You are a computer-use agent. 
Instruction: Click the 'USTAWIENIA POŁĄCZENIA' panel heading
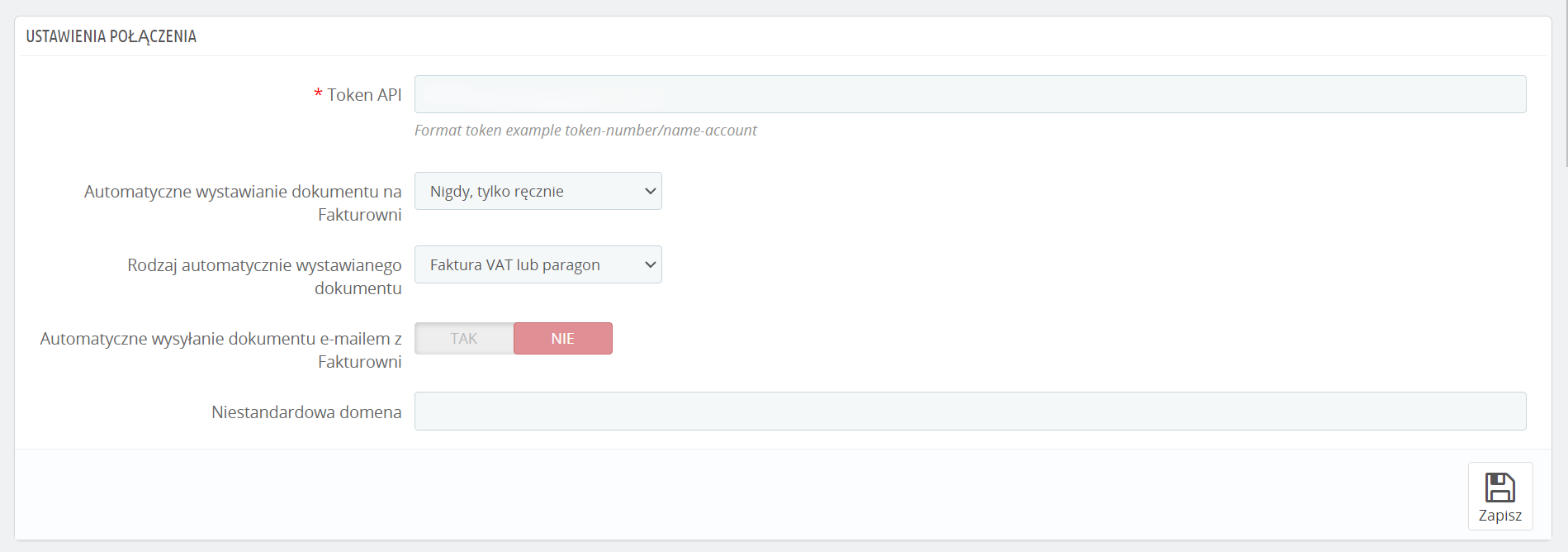[x=111, y=36]
